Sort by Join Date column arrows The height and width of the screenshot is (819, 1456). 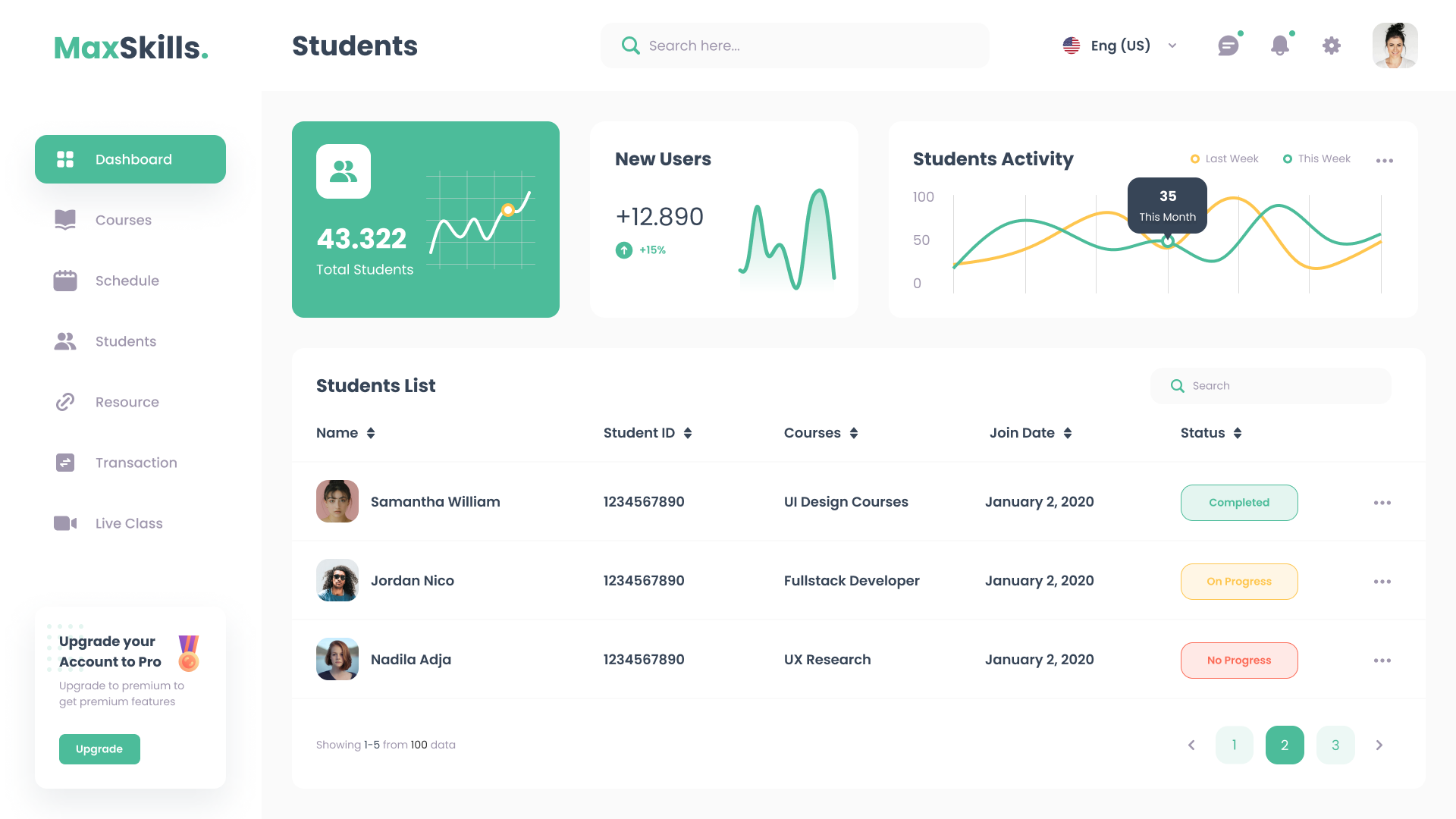[x=1068, y=433]
